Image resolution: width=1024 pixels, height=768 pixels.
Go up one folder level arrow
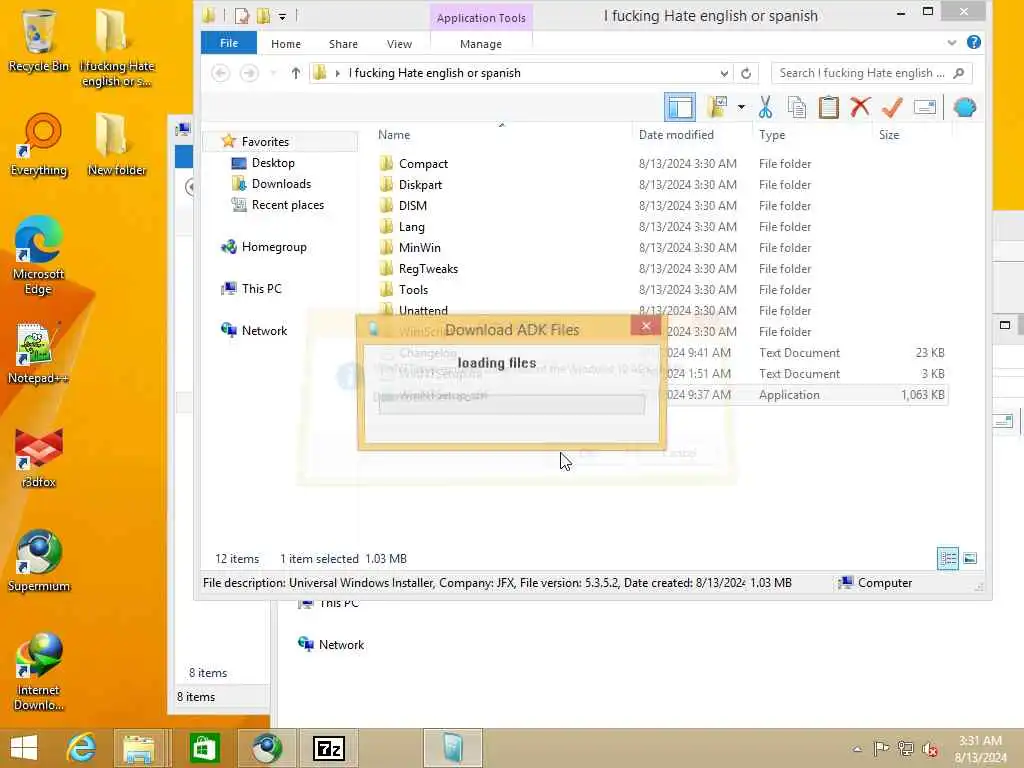pos(296,73)
